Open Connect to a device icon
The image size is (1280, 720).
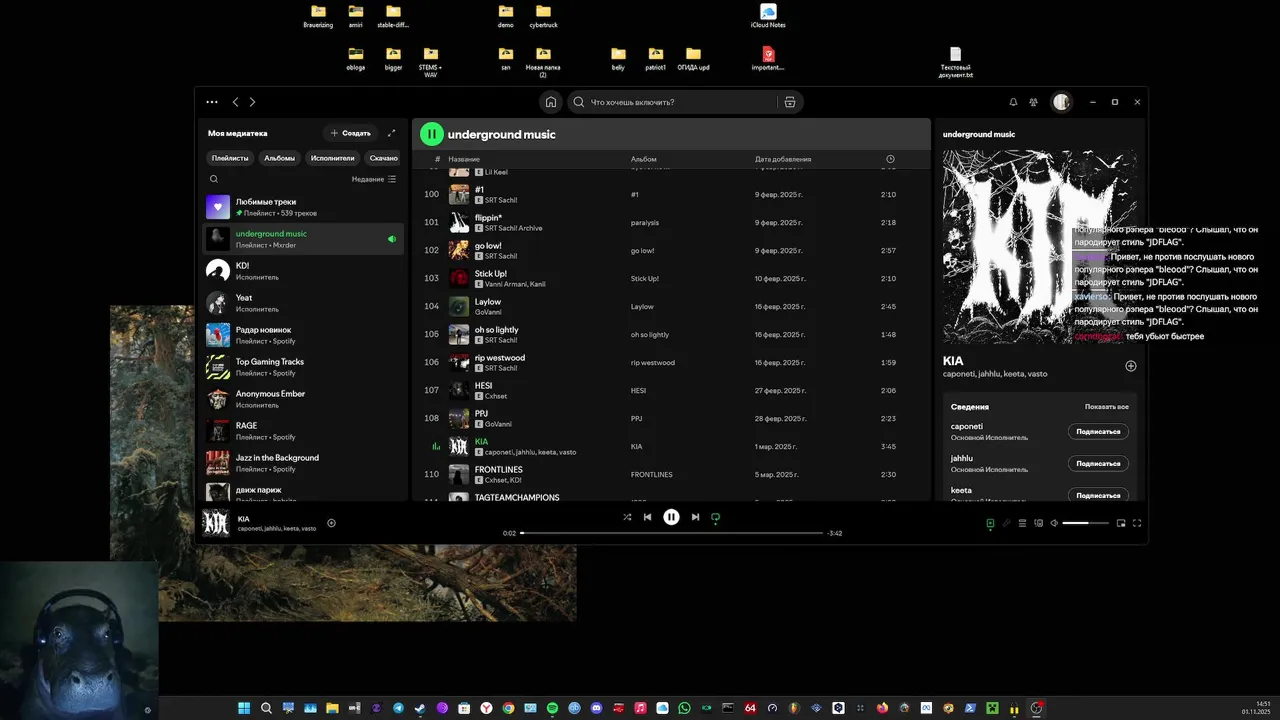[1038, 523]
